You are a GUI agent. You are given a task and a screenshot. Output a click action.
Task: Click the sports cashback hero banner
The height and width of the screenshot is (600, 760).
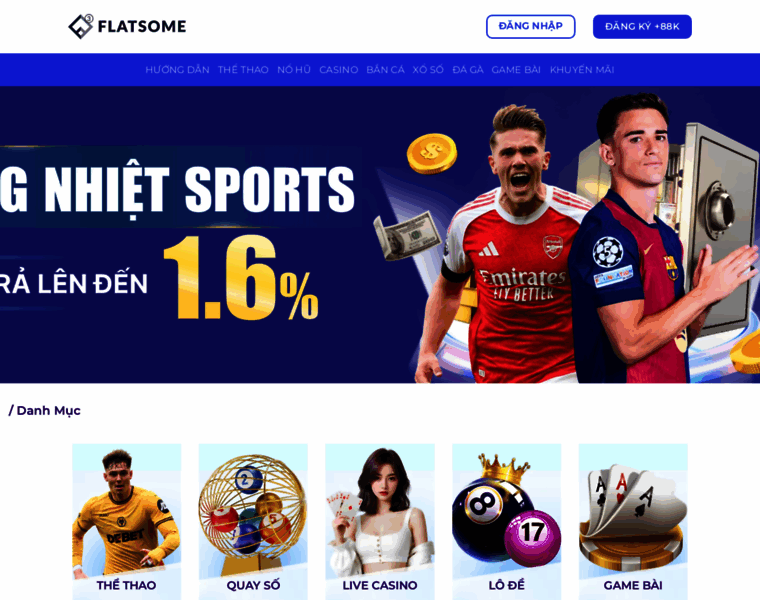coord(380,235)
